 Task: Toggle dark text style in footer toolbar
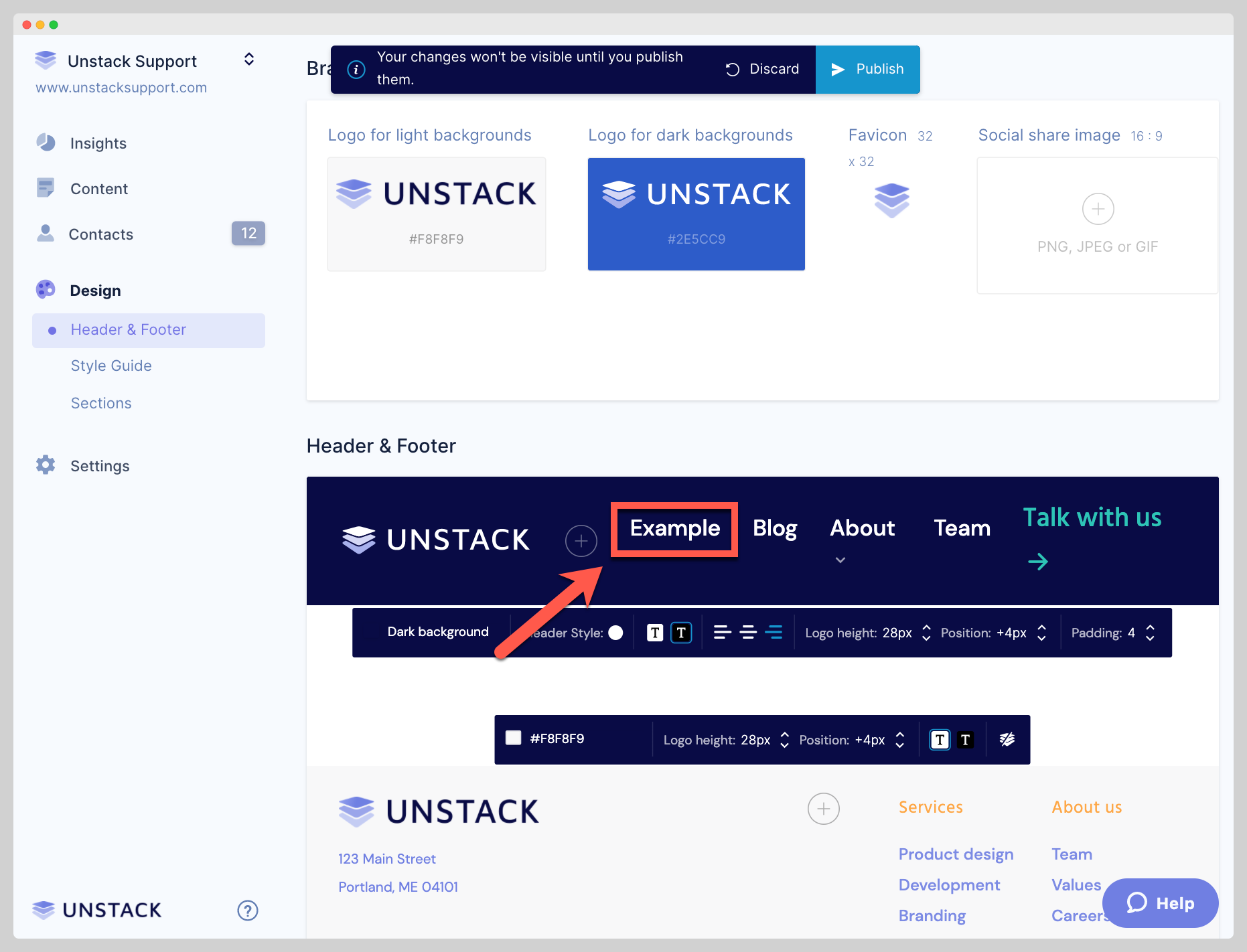(965, 740)
